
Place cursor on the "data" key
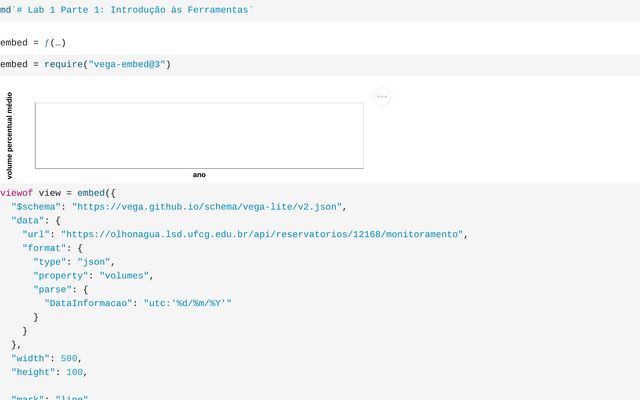[x=29, y=220]
